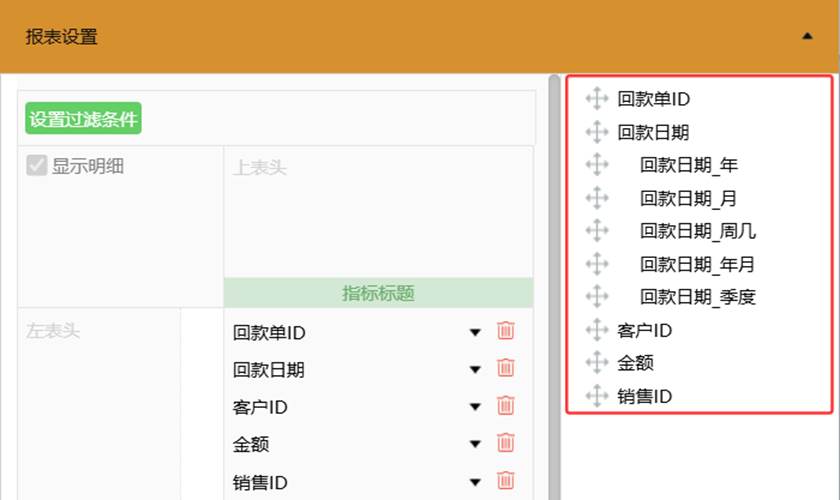Toggle the 显示明细 checkbox
The image size is (840, 500).
36,166
